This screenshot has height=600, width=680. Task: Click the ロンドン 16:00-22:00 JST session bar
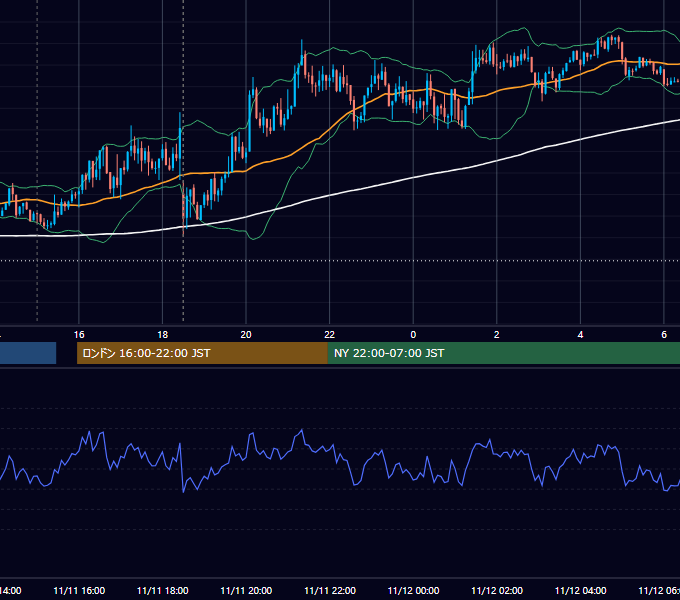(x=202, y=353)
